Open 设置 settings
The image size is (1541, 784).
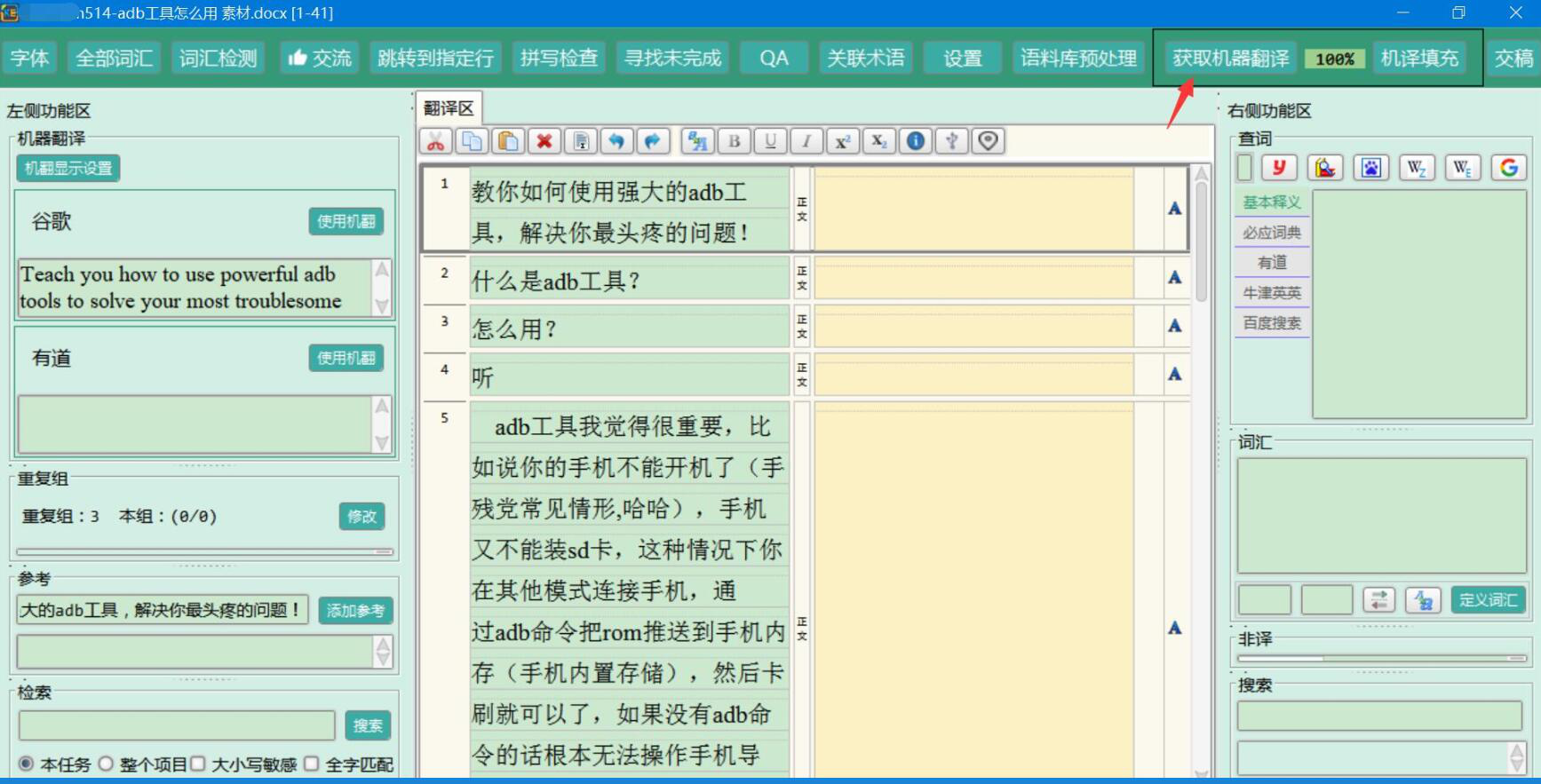[963, 58]
